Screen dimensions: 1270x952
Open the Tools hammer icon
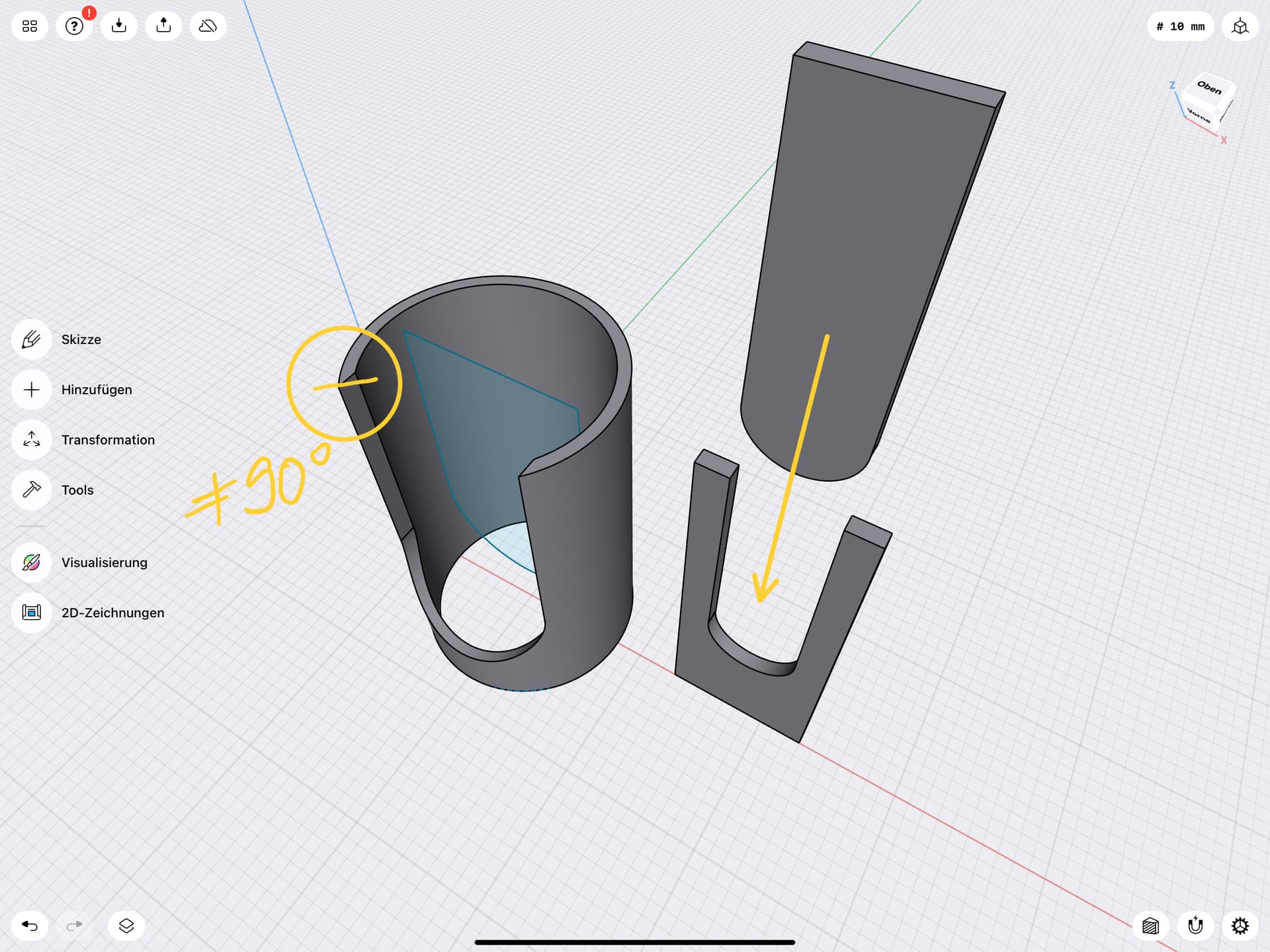pos(31,490)
